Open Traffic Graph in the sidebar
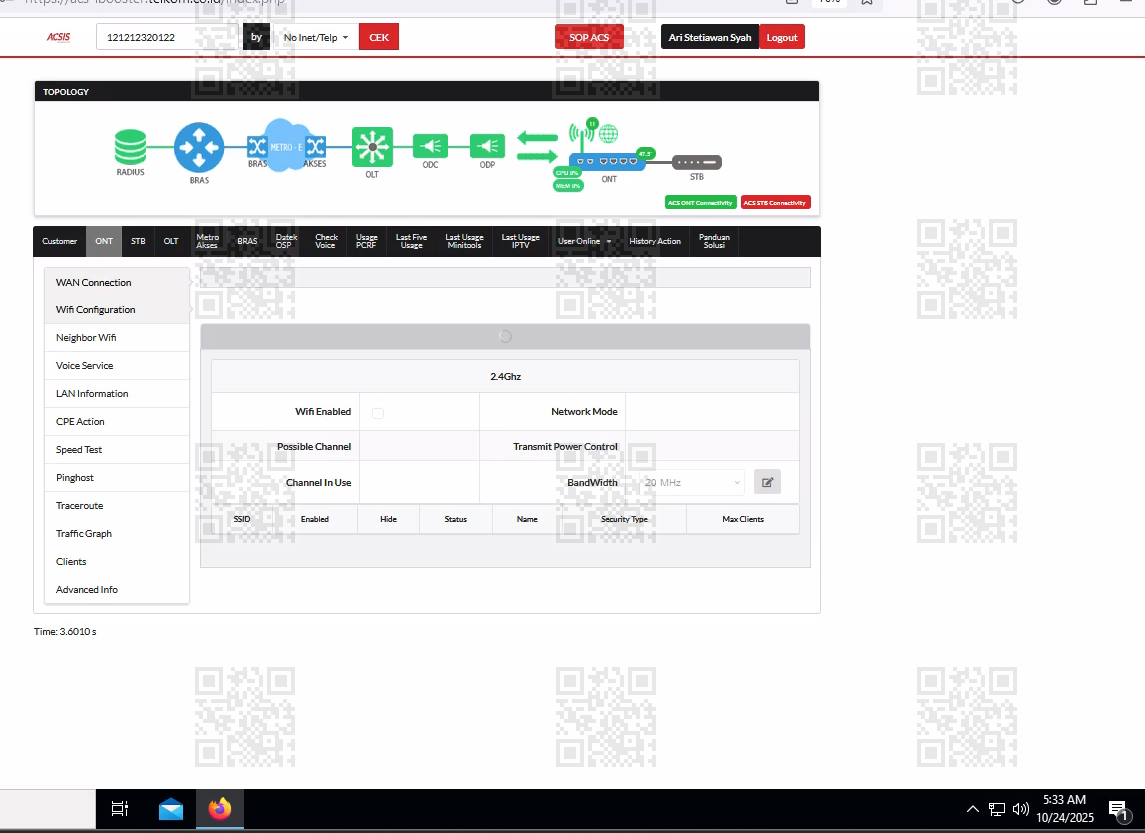 117,534
